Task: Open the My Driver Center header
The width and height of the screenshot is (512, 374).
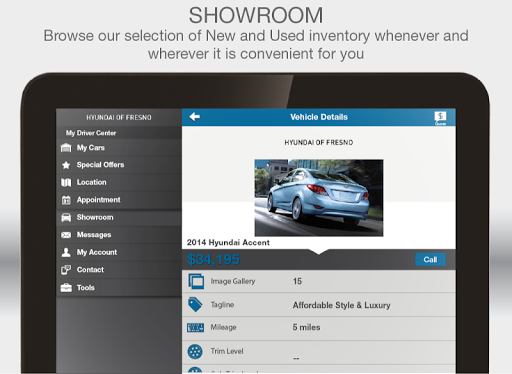Action: point(91,133)
